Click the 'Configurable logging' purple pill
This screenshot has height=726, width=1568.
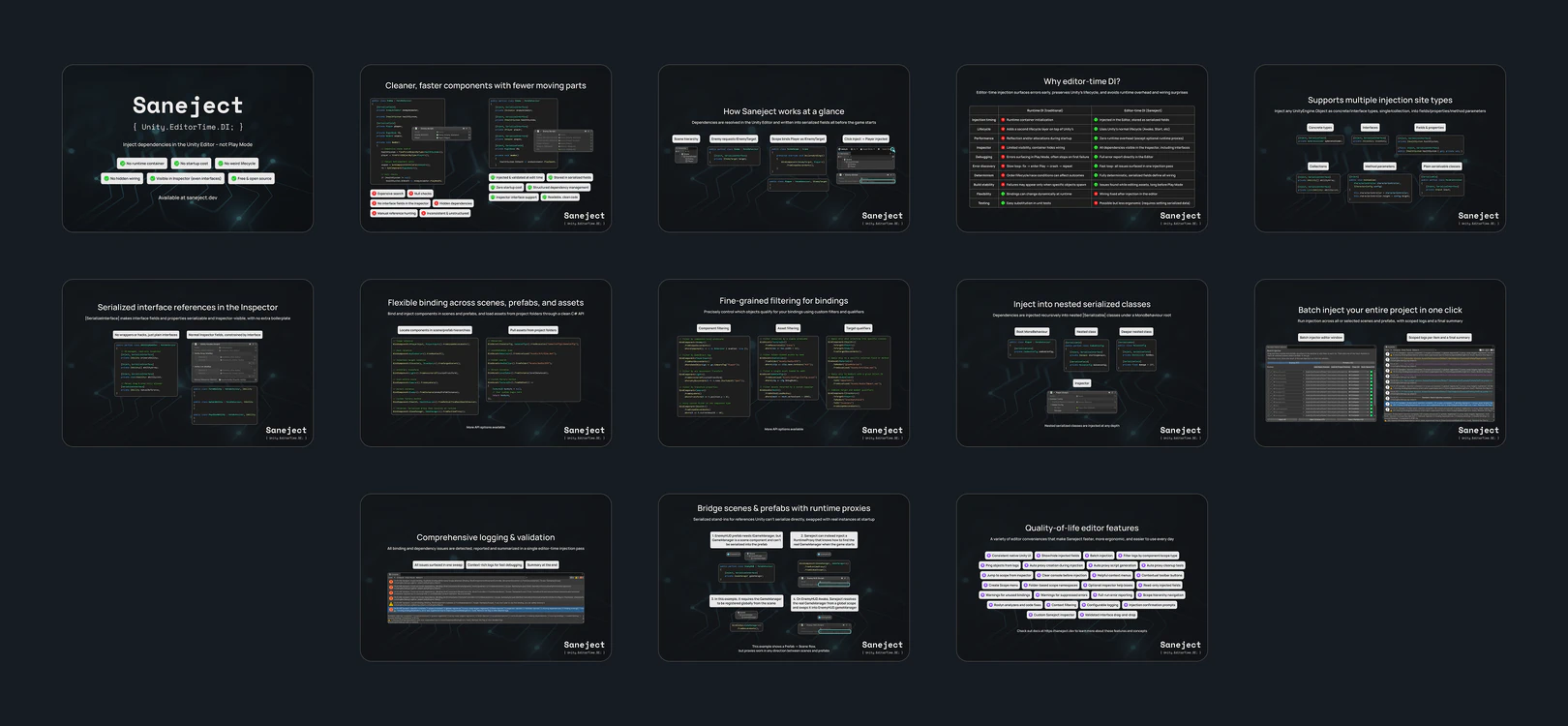pyautogui.click(x=1100, y=605)
